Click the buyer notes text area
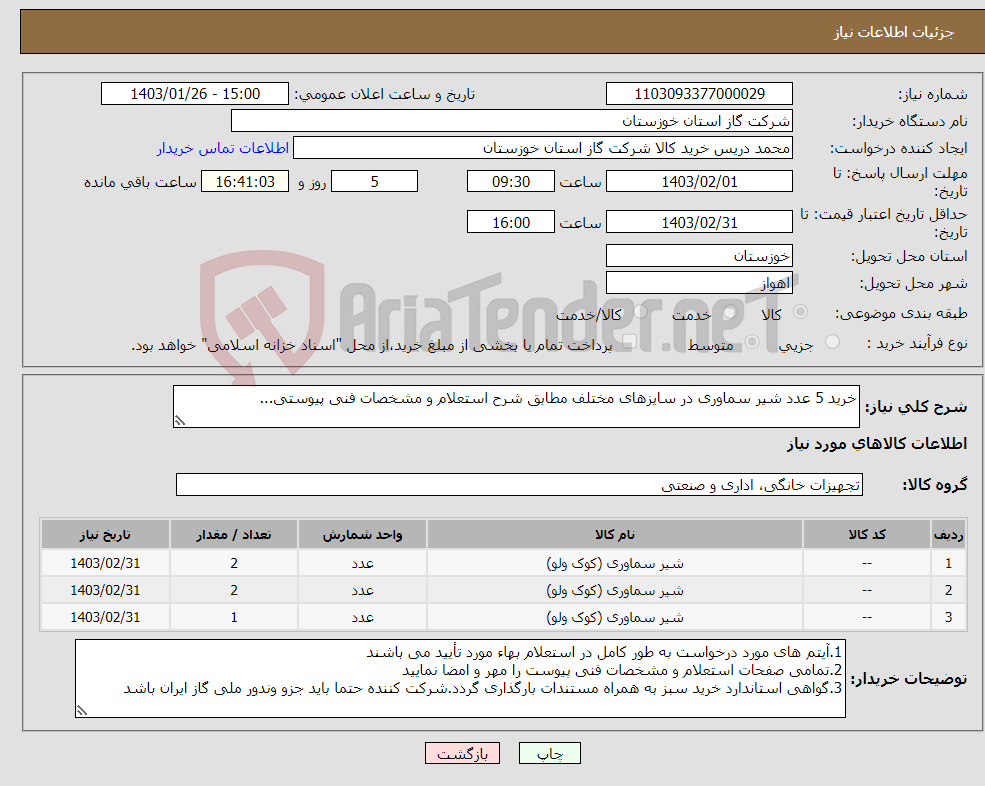The height and width of the screenshot is (786, 985). pos(460,679)
